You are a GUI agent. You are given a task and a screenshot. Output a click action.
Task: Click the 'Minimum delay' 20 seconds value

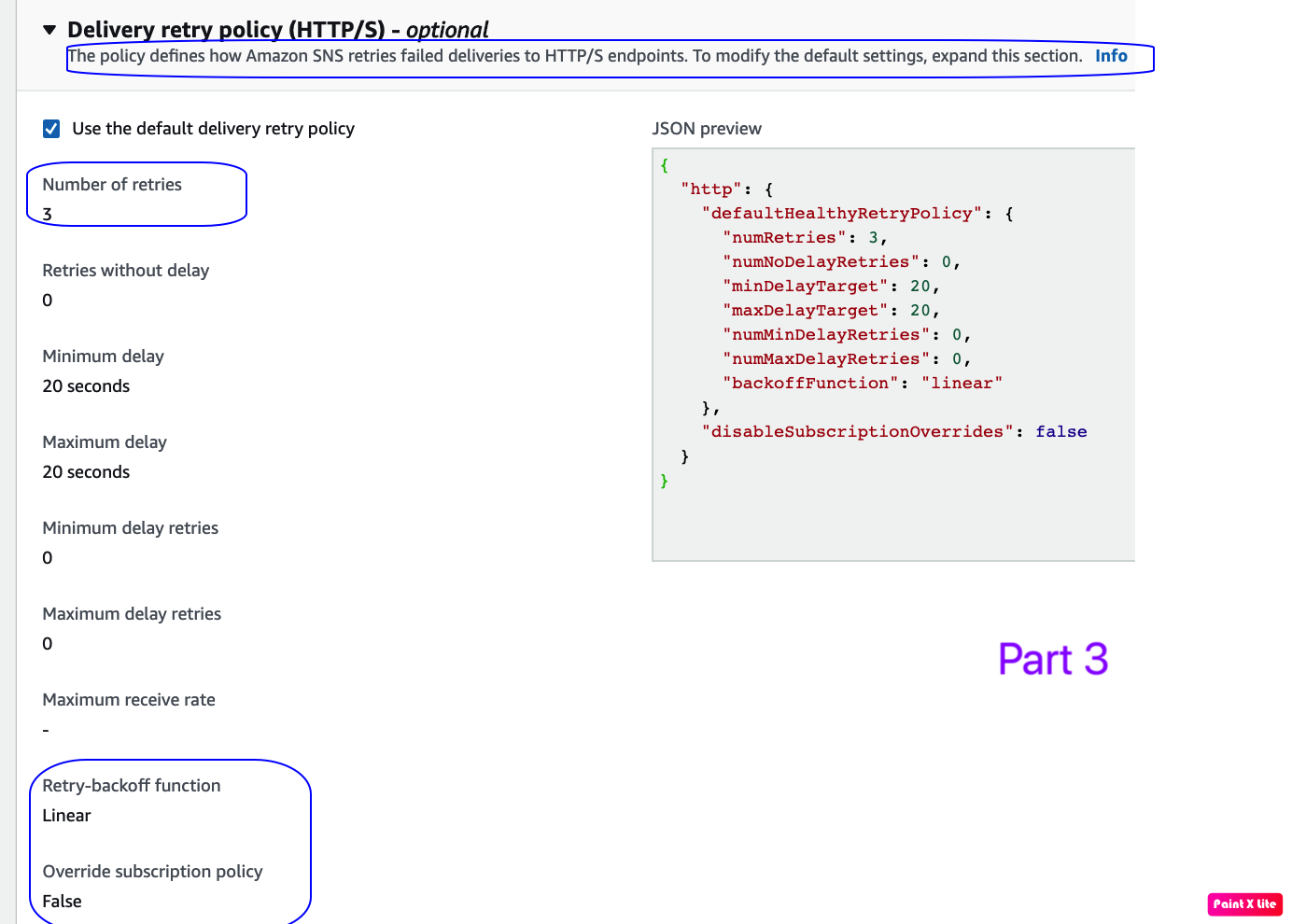pos(86,385)
